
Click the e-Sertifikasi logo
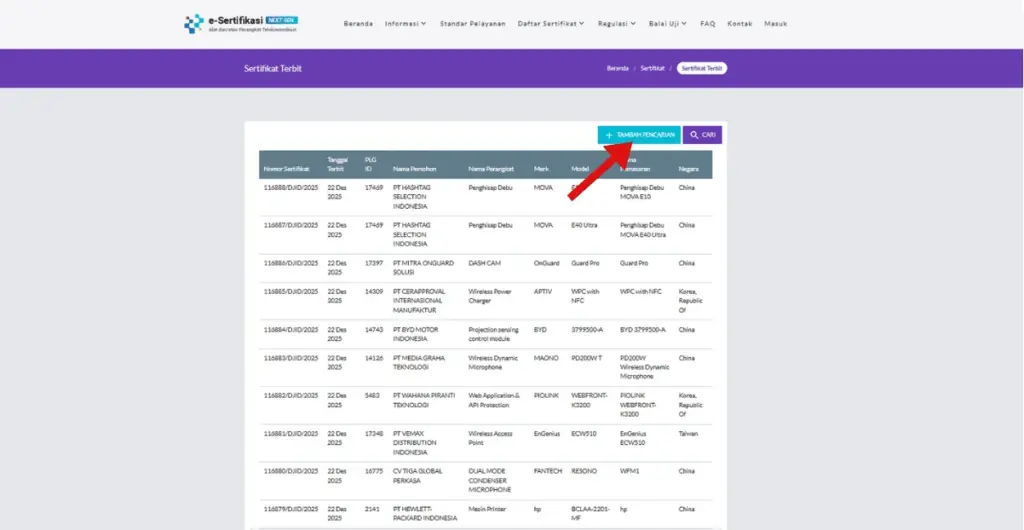pos(241,23)
